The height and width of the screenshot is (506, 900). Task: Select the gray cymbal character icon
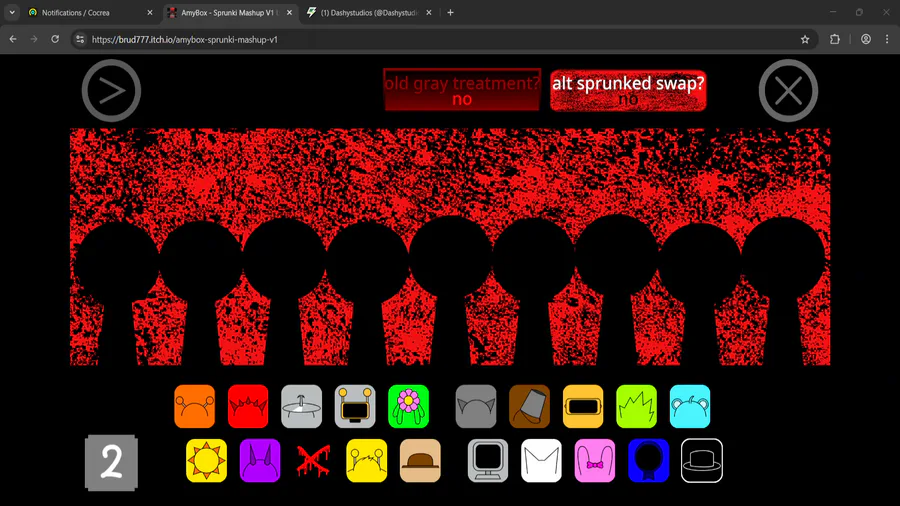(301, 406)
